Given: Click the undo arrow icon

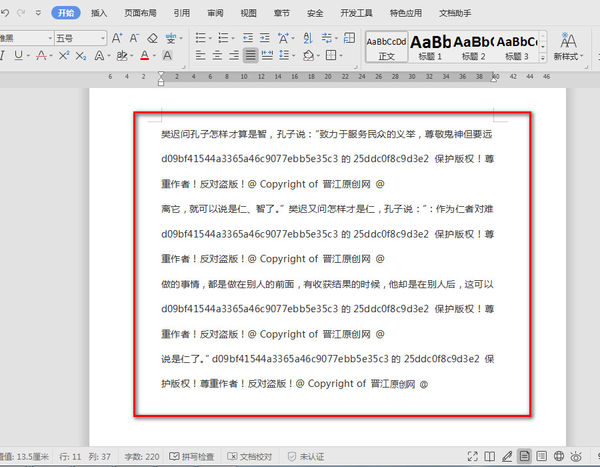Looking at the screenshot, I should (x=5, y=13).
